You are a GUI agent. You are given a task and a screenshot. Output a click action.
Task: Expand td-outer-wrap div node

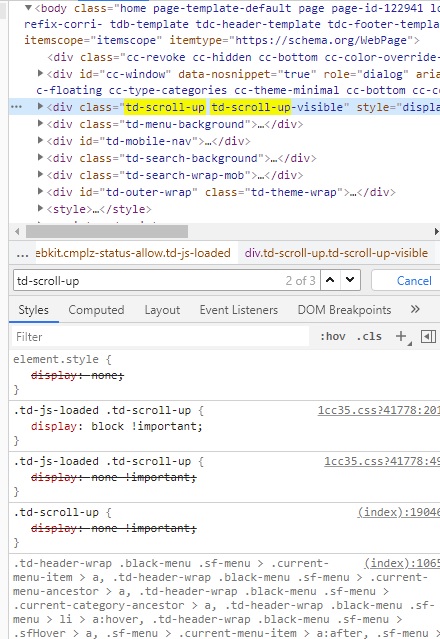[x=40, y=191]
